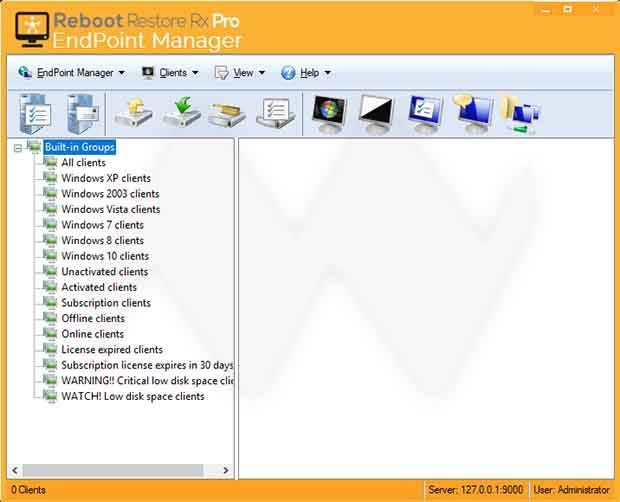Open the Help dropdown arrow
Screen dimensions: 620x502
click(327, 73)
